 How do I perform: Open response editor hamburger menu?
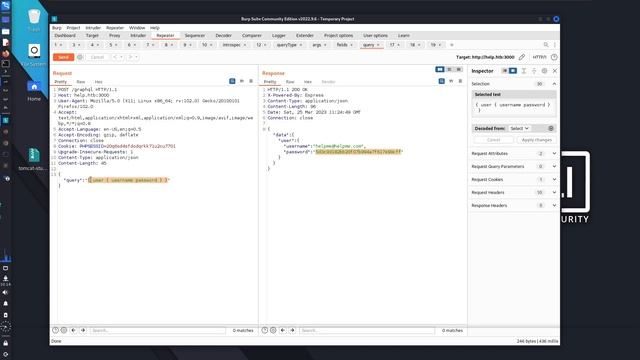460,81
